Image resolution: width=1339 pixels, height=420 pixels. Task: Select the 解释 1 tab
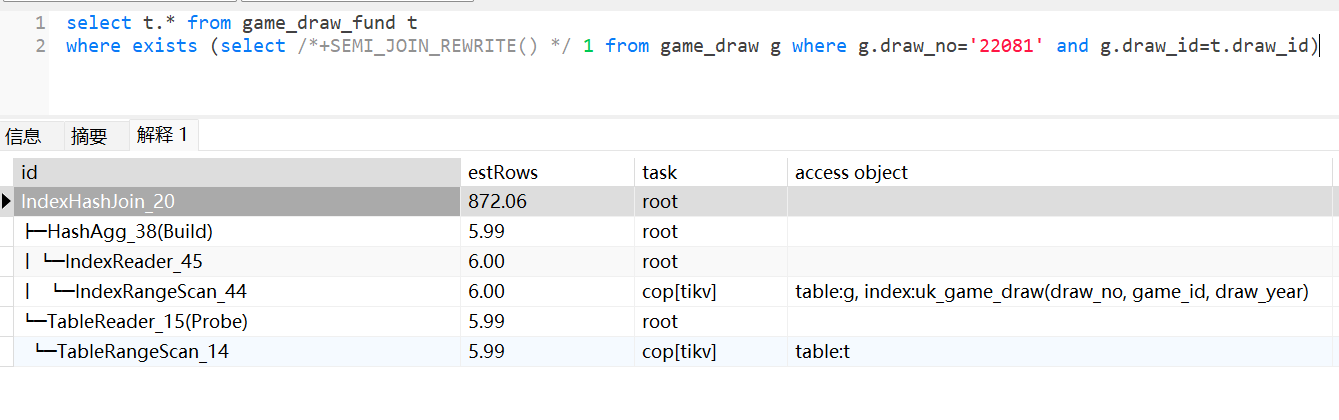(x=163, y=135)
